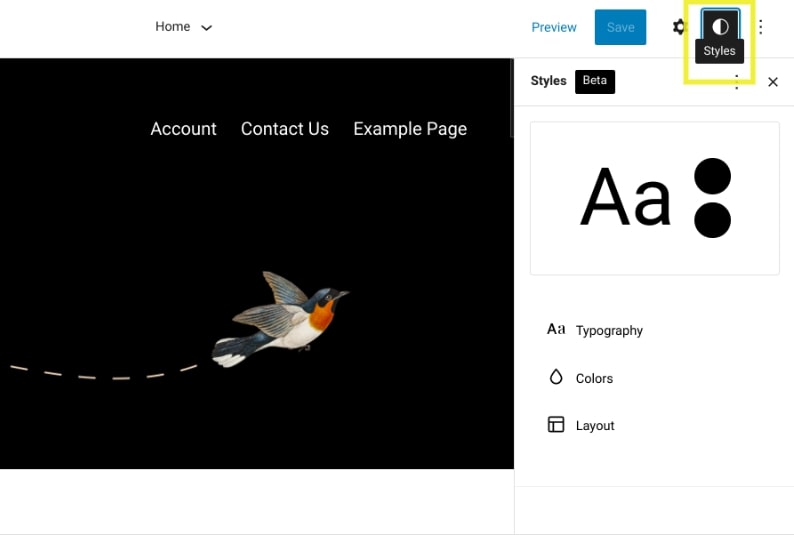Viewport: 794px width, 537px height.
Task: Click the large Aa style preview text
Action: [626, 197]
